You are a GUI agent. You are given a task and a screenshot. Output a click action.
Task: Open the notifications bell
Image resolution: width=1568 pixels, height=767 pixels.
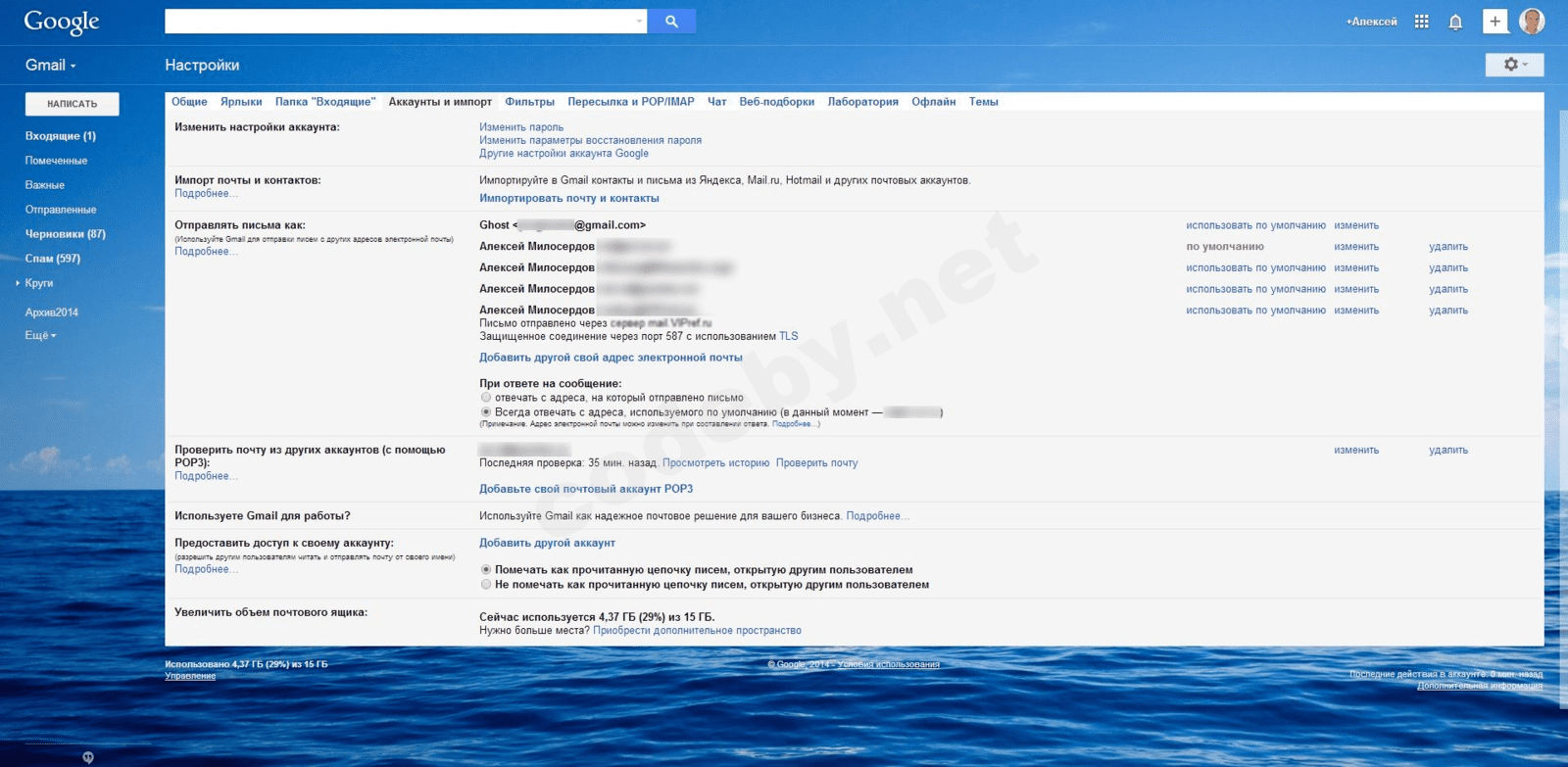[1455, 22]
